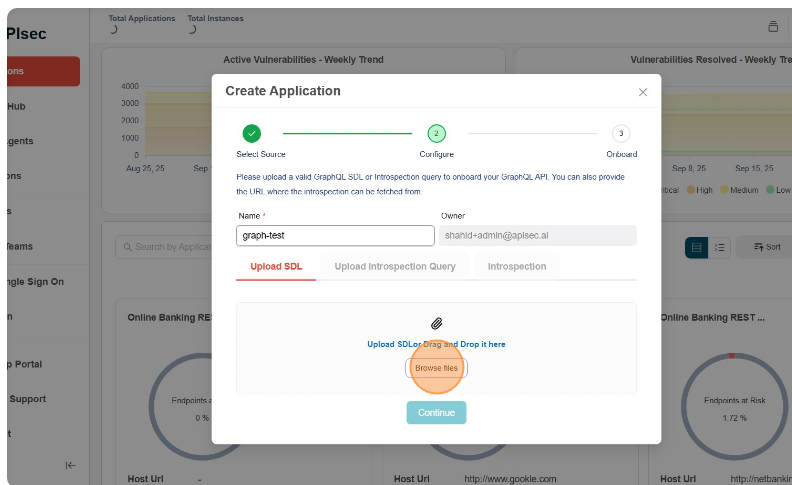The height and width of the screenshot is (485, 792).
Task: Open the Sort options
Action: 766,247
